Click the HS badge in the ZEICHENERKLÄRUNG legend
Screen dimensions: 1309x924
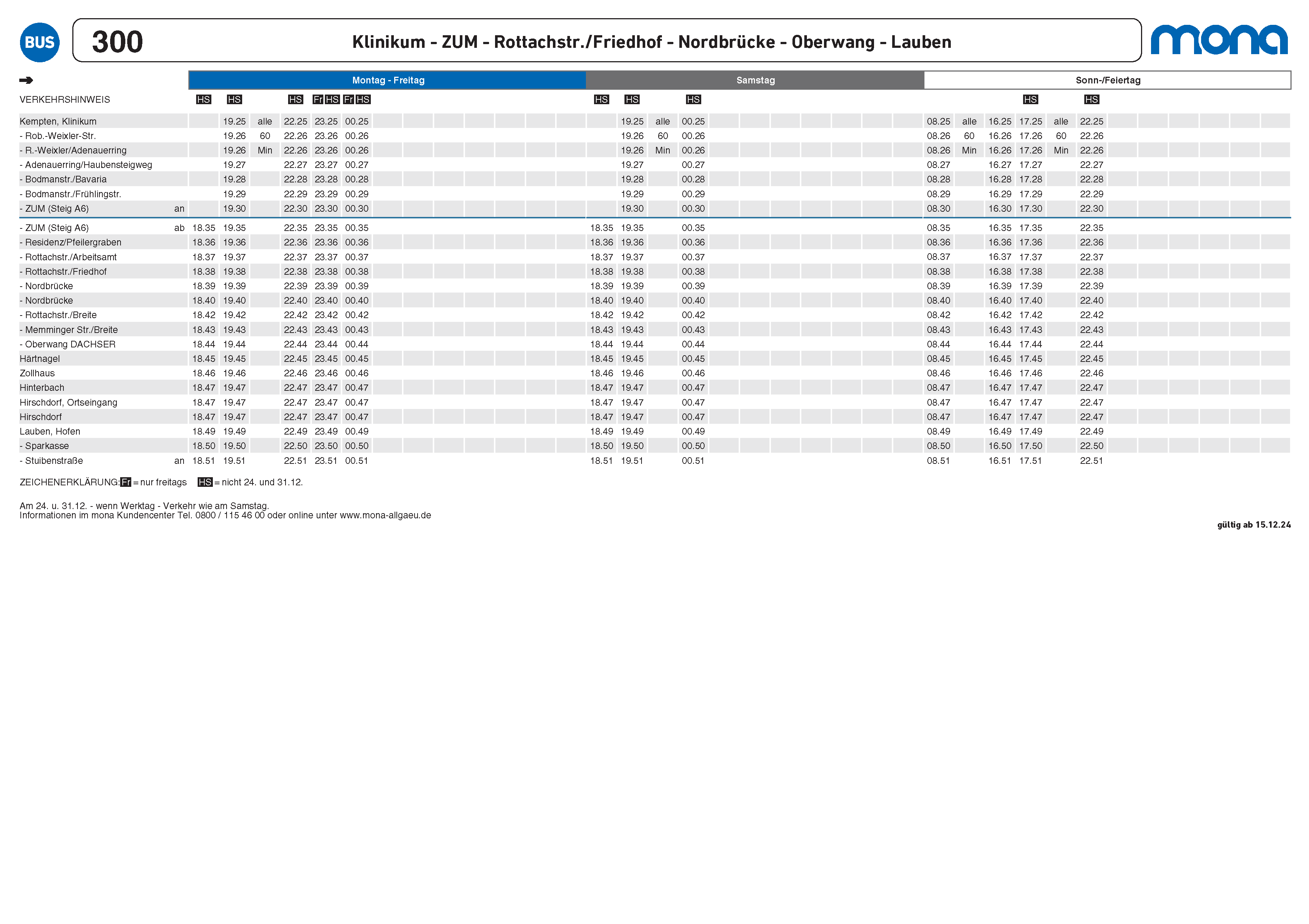(205, 482)
